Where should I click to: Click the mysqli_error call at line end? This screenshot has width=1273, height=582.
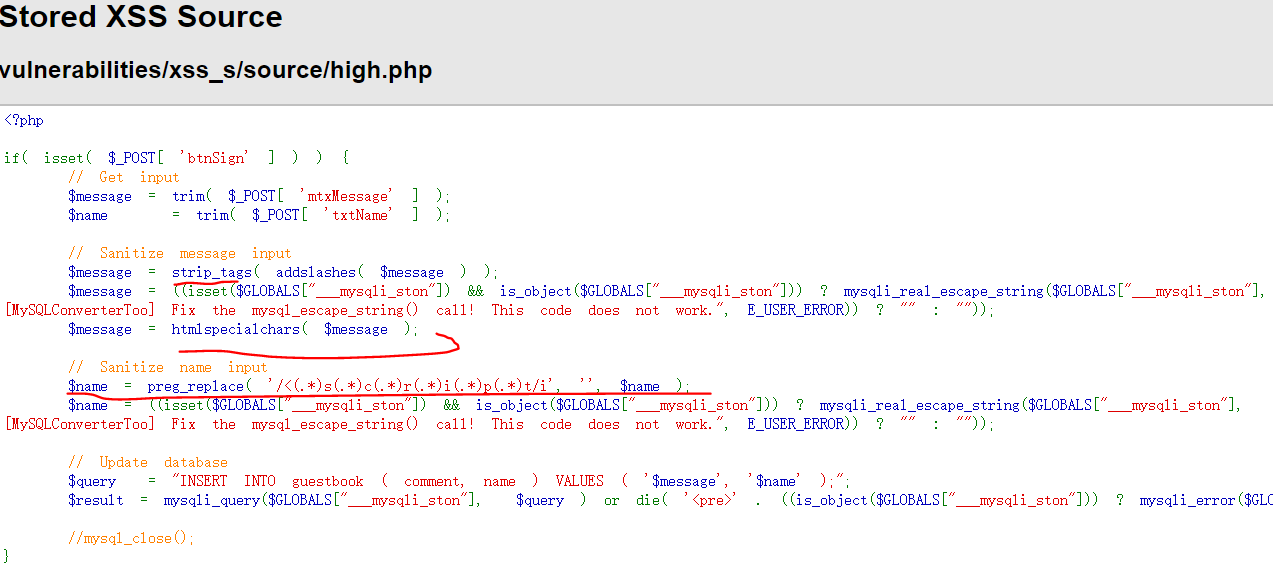[1187, 500]
